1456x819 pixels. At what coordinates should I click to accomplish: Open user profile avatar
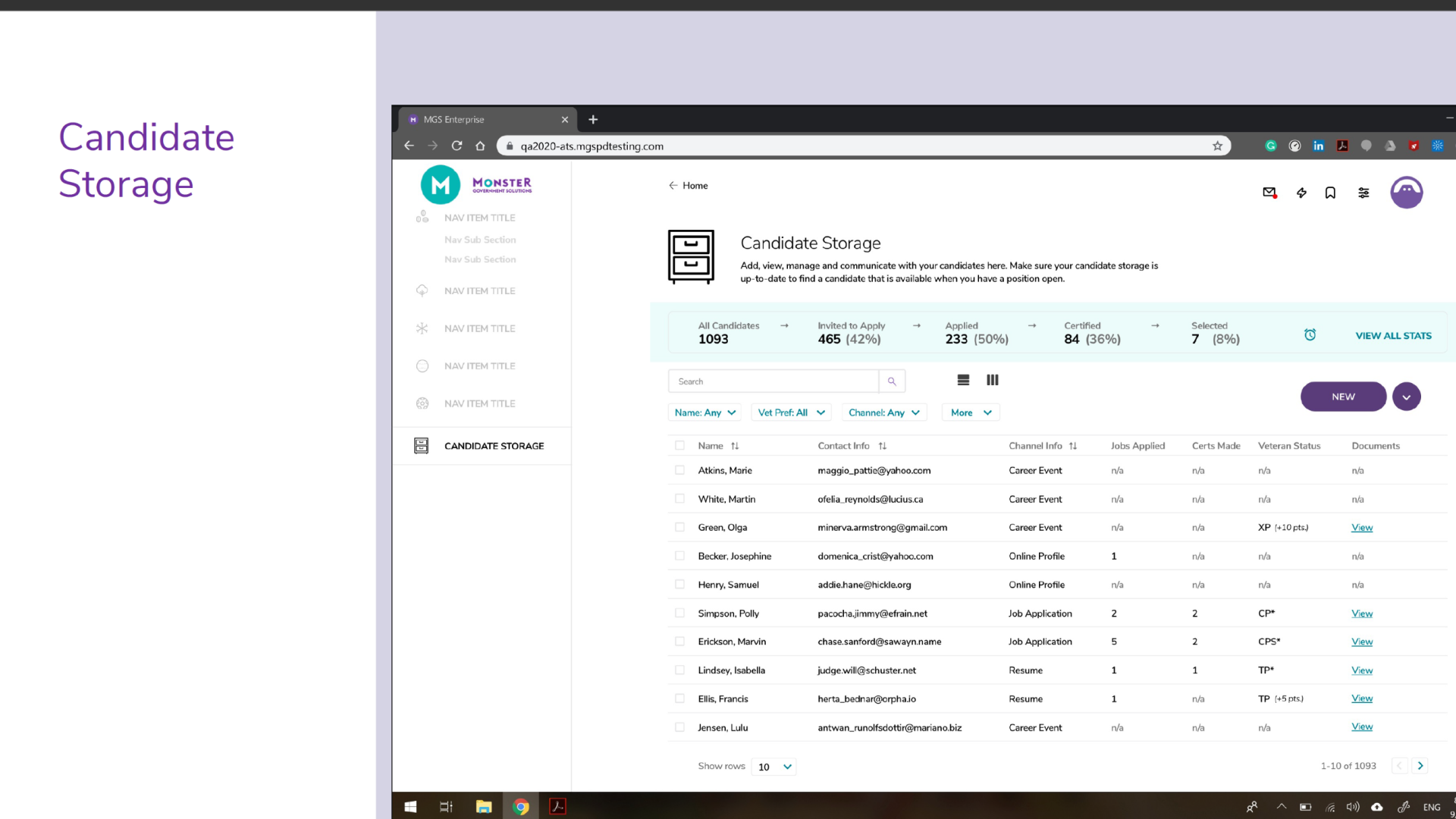coord(1406,193)
